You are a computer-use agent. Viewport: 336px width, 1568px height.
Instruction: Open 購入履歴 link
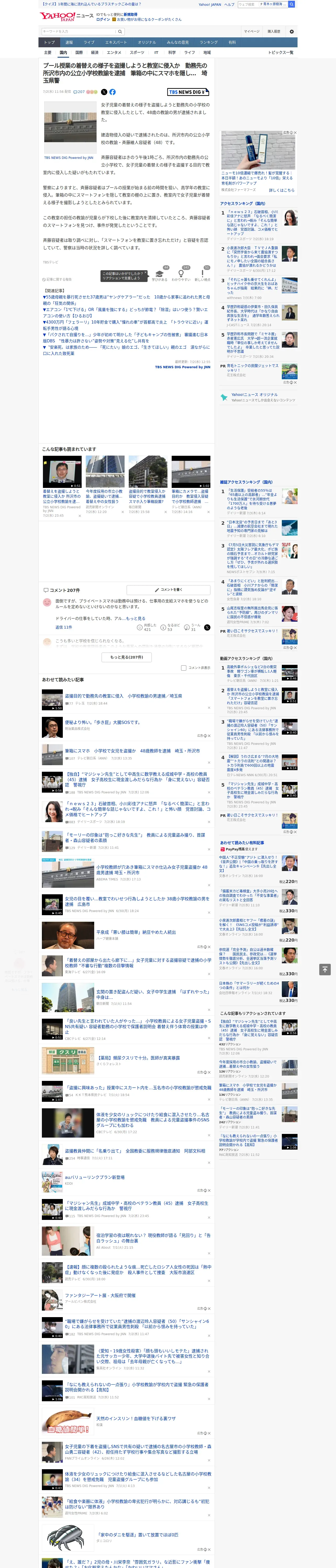[274, 31]
